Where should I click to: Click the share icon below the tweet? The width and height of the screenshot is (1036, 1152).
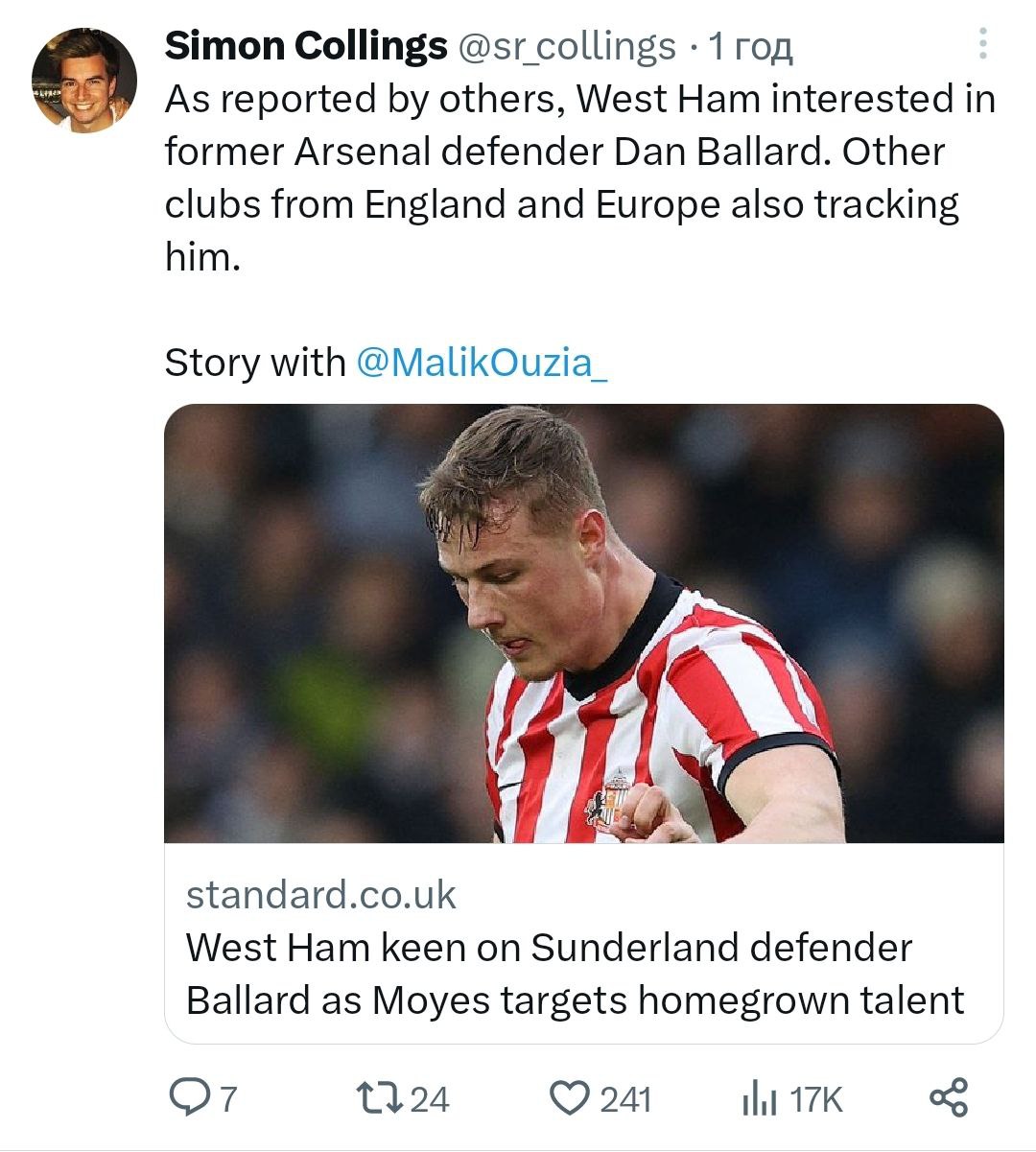(x=949, y=1097)
